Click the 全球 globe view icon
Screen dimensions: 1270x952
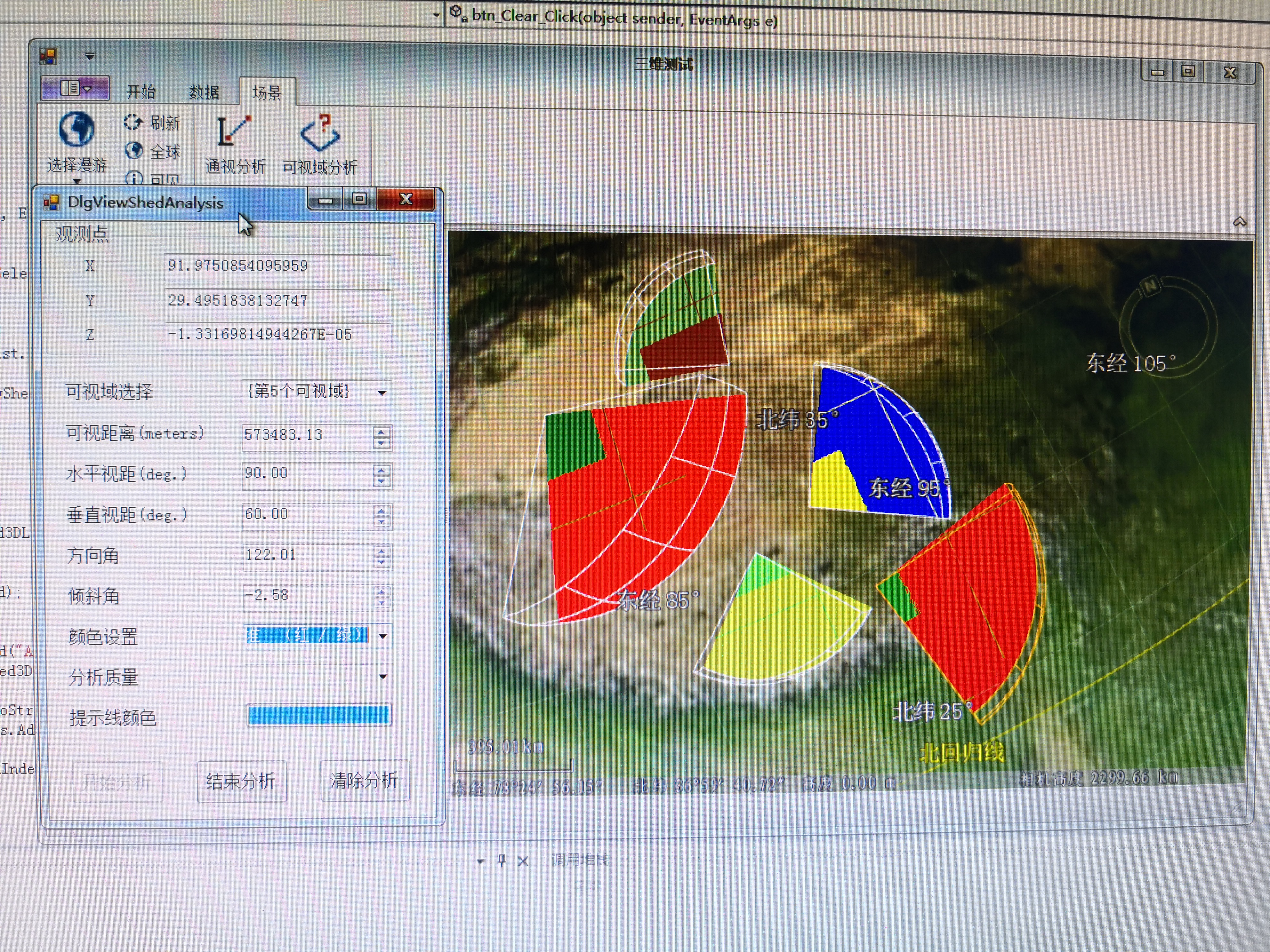[134, 150]
